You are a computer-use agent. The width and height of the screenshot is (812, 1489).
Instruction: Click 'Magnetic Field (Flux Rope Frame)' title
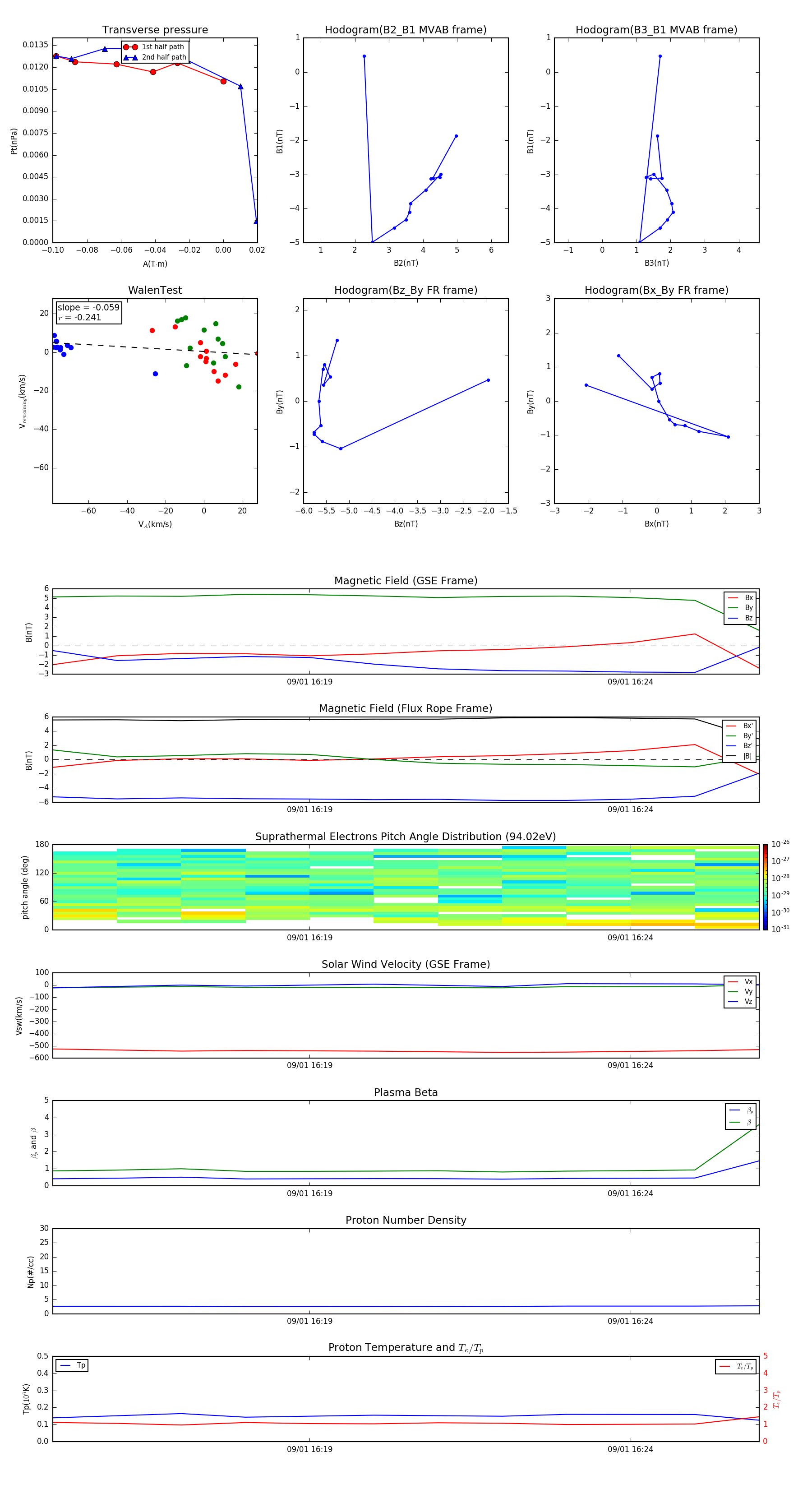tap(406, 708)
